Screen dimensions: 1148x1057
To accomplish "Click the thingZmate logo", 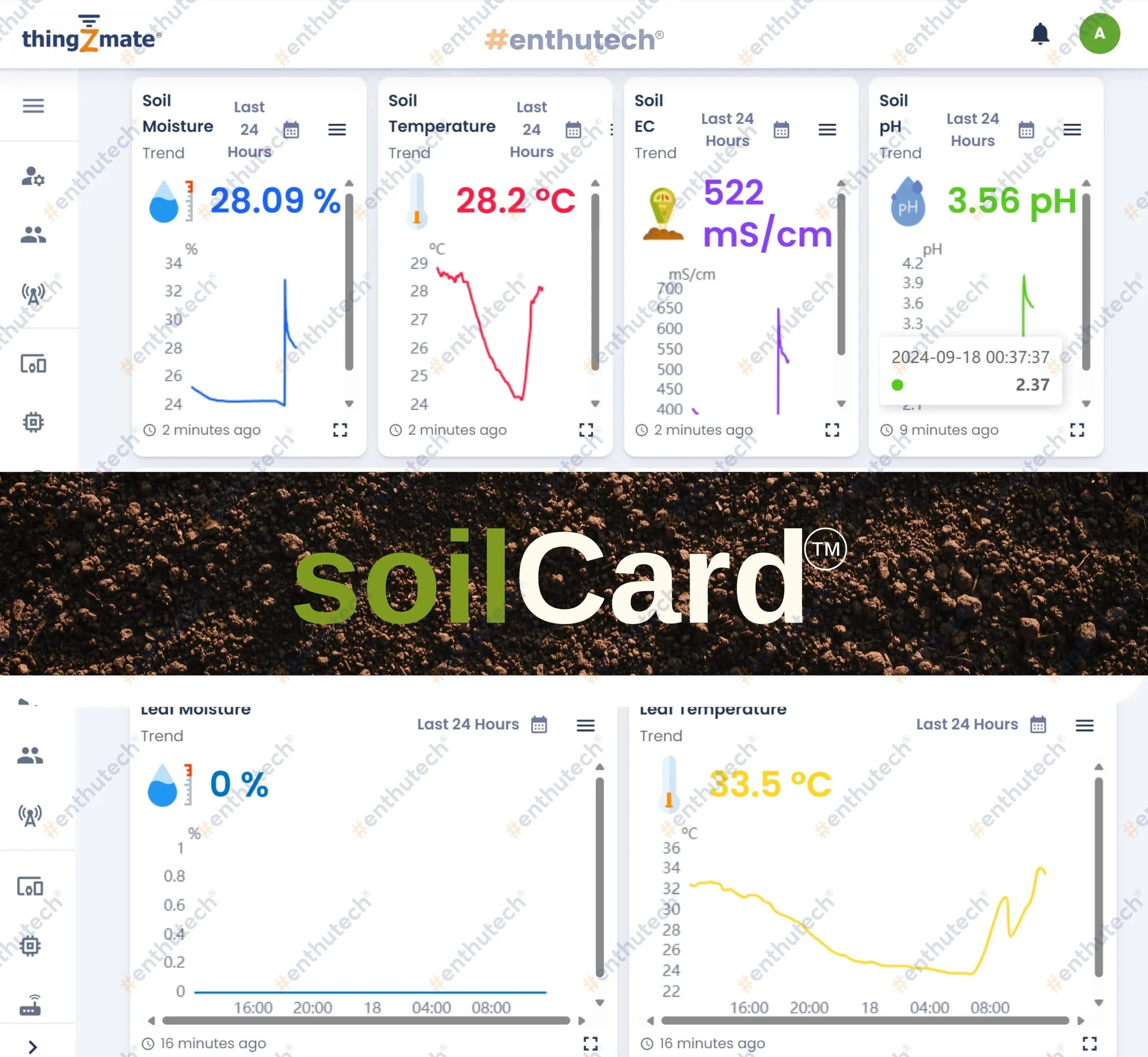I will tap(91, 34).
